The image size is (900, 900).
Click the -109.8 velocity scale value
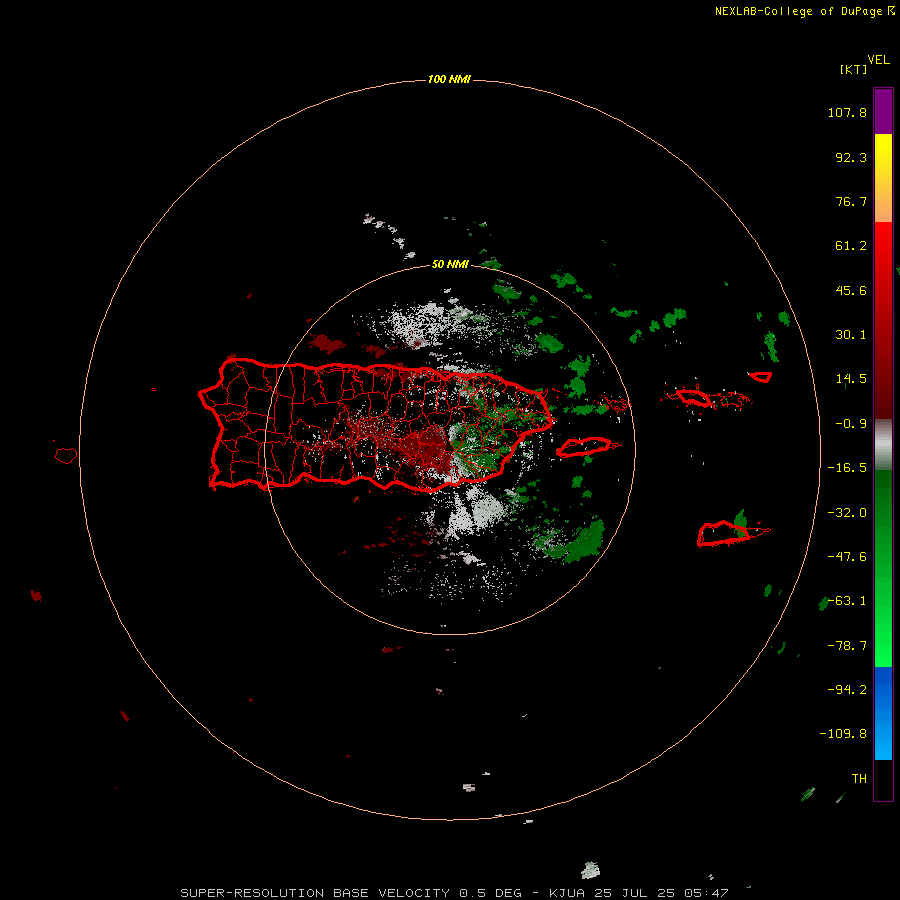(x=843, y=734)
